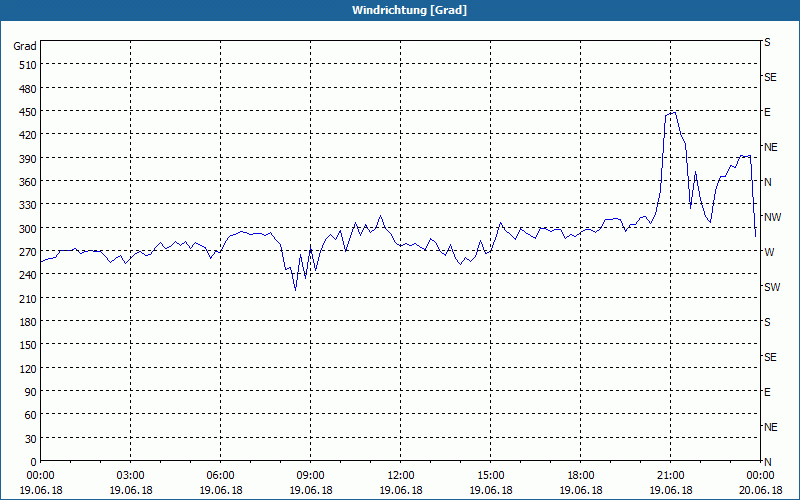This screenshot has height=500, width=800.
Task: Select the Grad axis unit label
Action: [25, 46]
